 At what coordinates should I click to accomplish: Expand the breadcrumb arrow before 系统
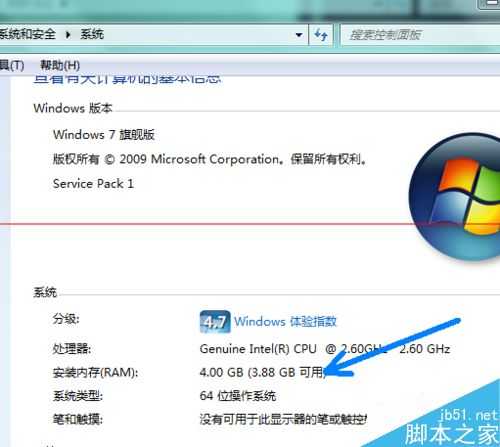pos(68,34)
